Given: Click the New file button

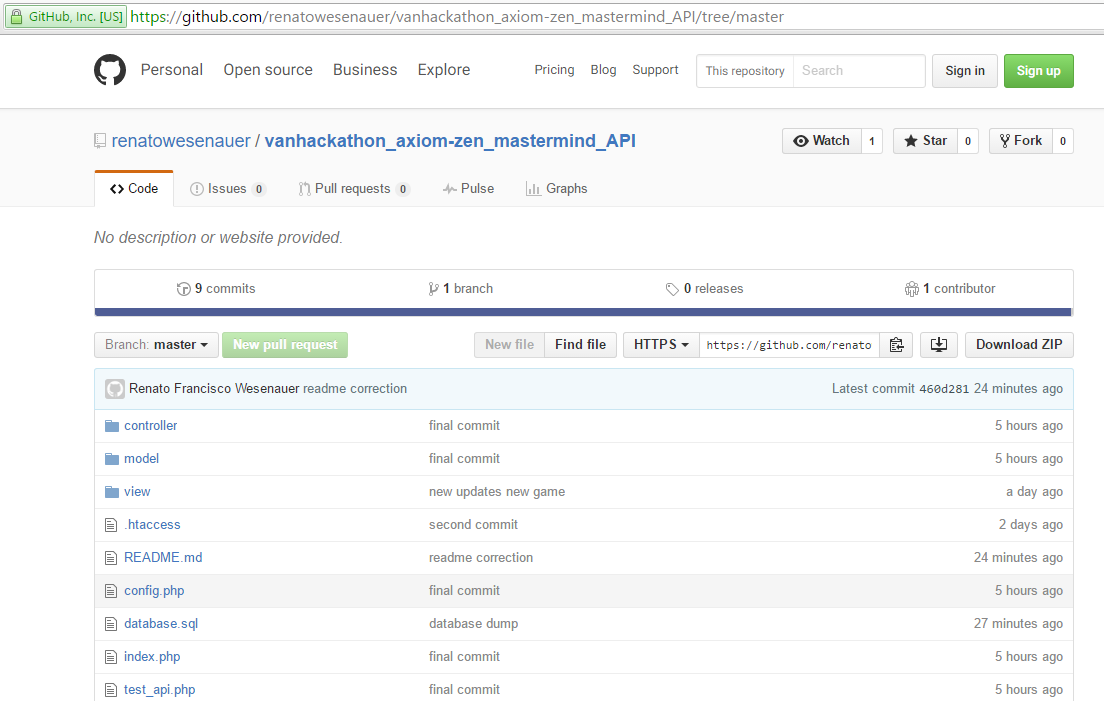Looking at the screenshot, I should point(510,345).
